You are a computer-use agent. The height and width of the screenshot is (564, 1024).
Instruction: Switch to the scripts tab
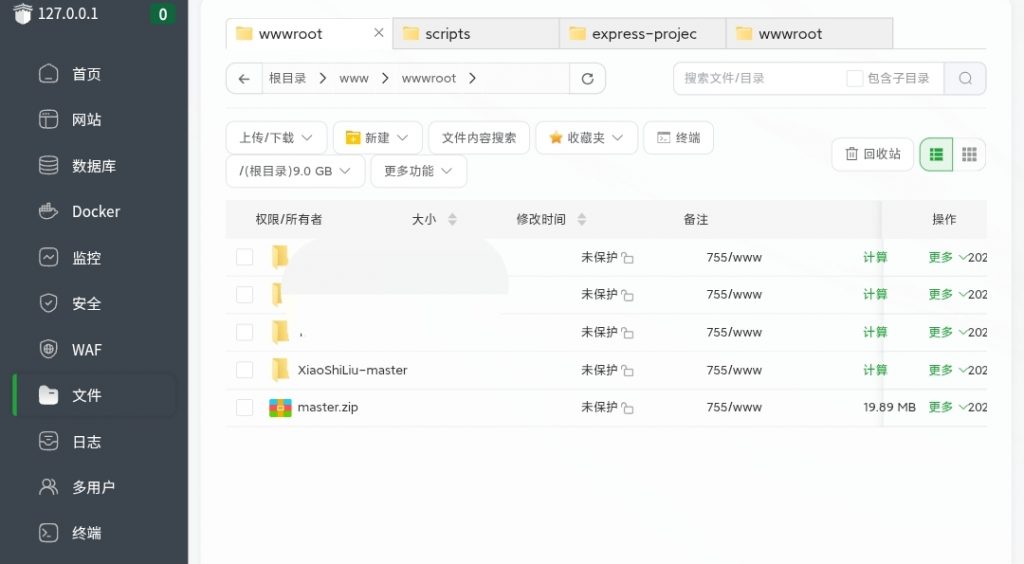(475, 33)
